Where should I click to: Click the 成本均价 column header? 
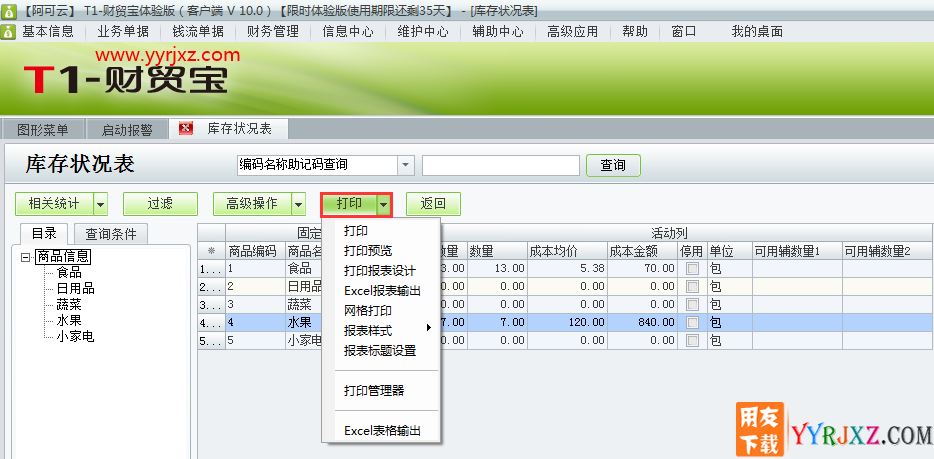[x=567, y=251]
